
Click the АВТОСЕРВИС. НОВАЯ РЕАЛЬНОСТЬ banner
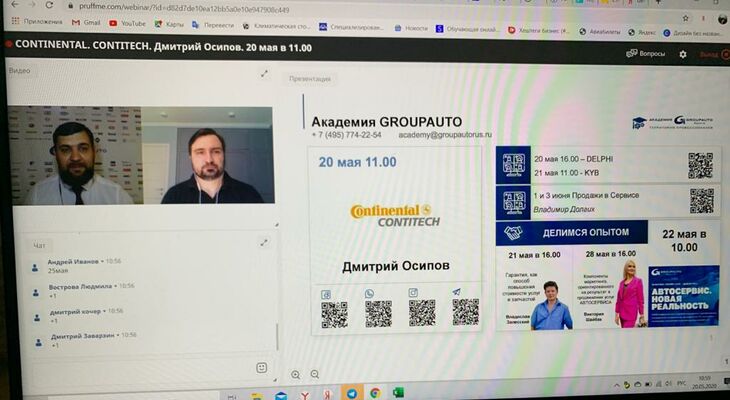pyautogui.click(x=684, y=296)
